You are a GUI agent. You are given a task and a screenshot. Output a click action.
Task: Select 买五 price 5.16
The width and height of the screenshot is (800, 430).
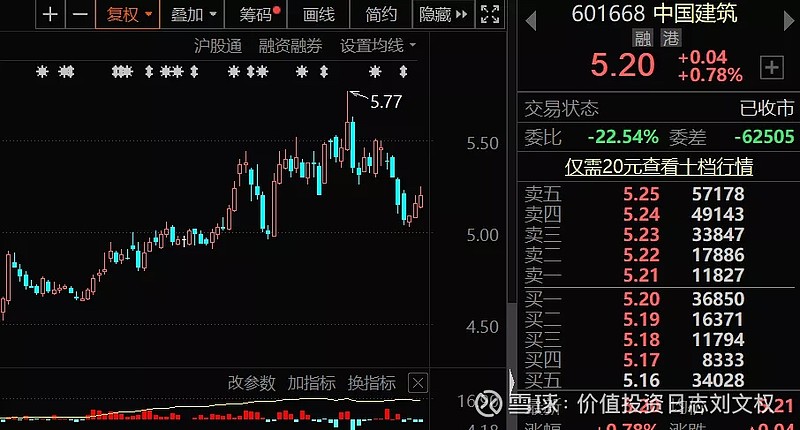point(641,381)
